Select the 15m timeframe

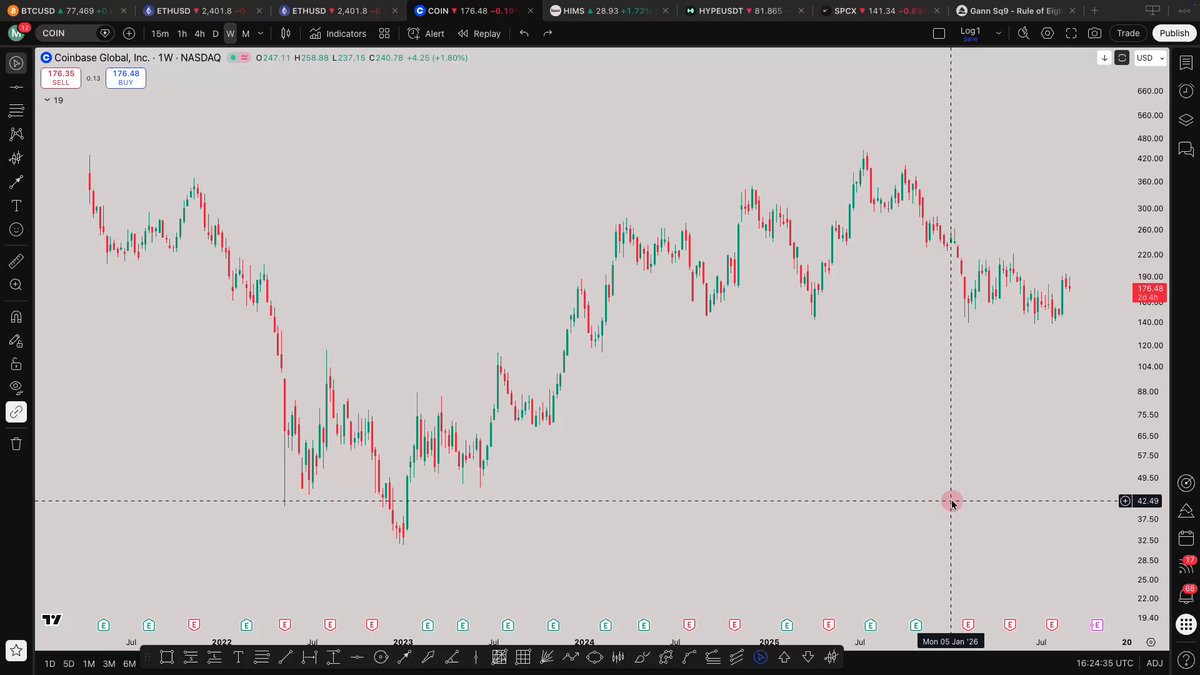[x=160, y=33]
